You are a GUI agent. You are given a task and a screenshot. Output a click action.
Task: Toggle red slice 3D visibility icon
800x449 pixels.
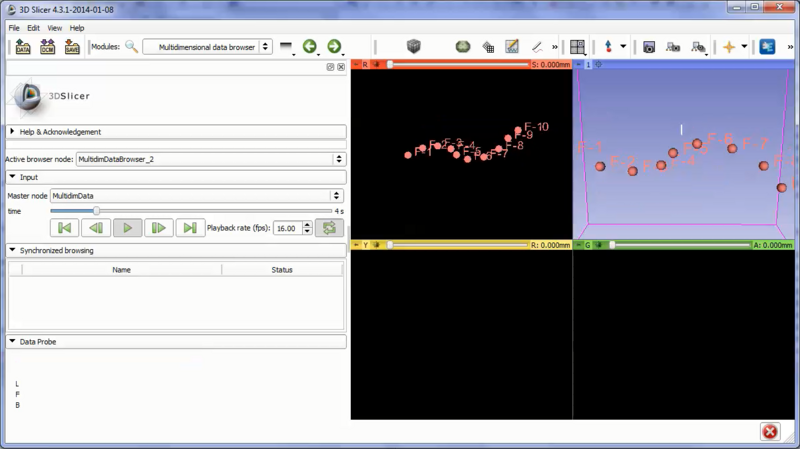click(x=377, y=65)
